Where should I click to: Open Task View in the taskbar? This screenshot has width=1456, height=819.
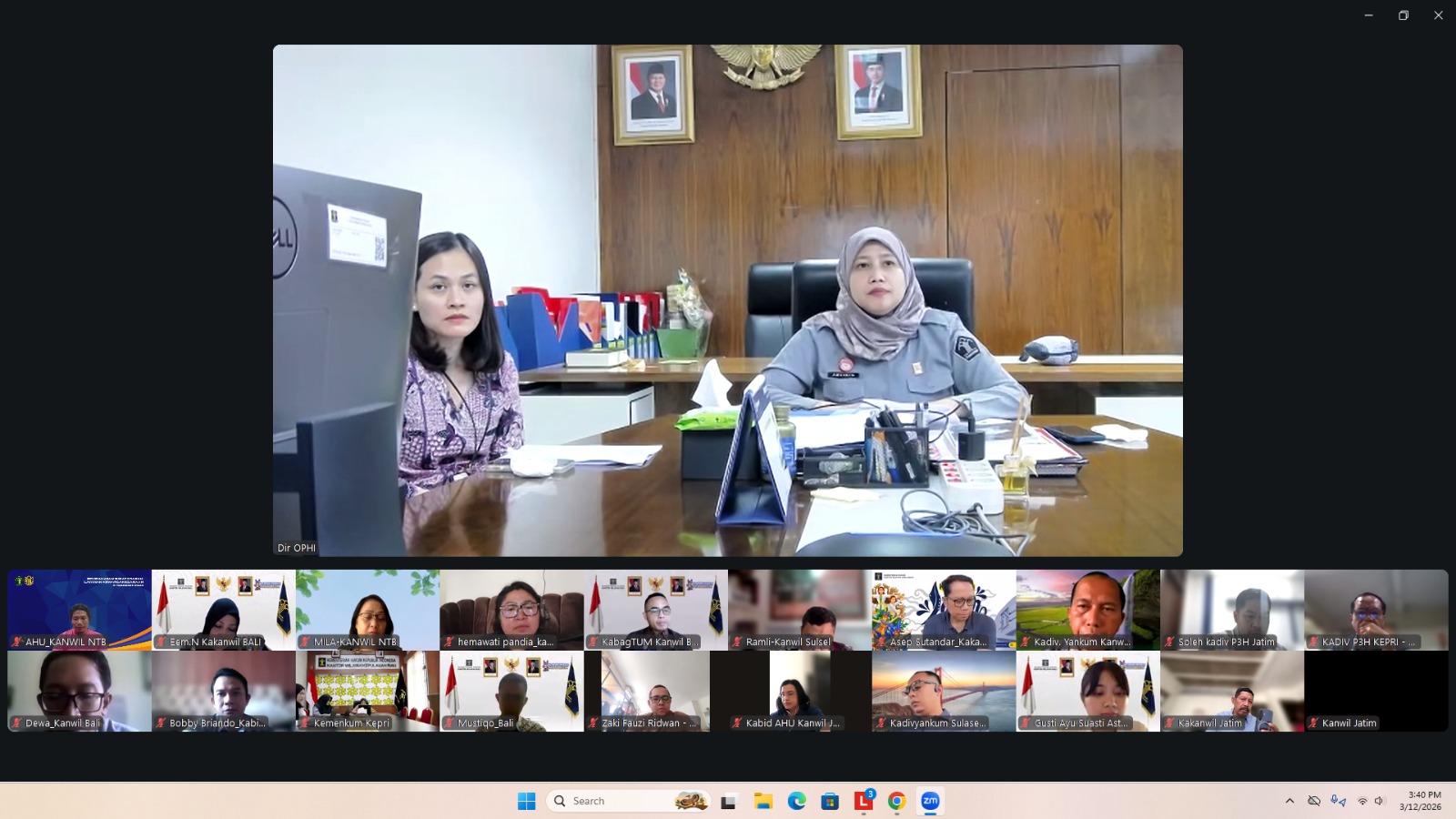(728, 801)
